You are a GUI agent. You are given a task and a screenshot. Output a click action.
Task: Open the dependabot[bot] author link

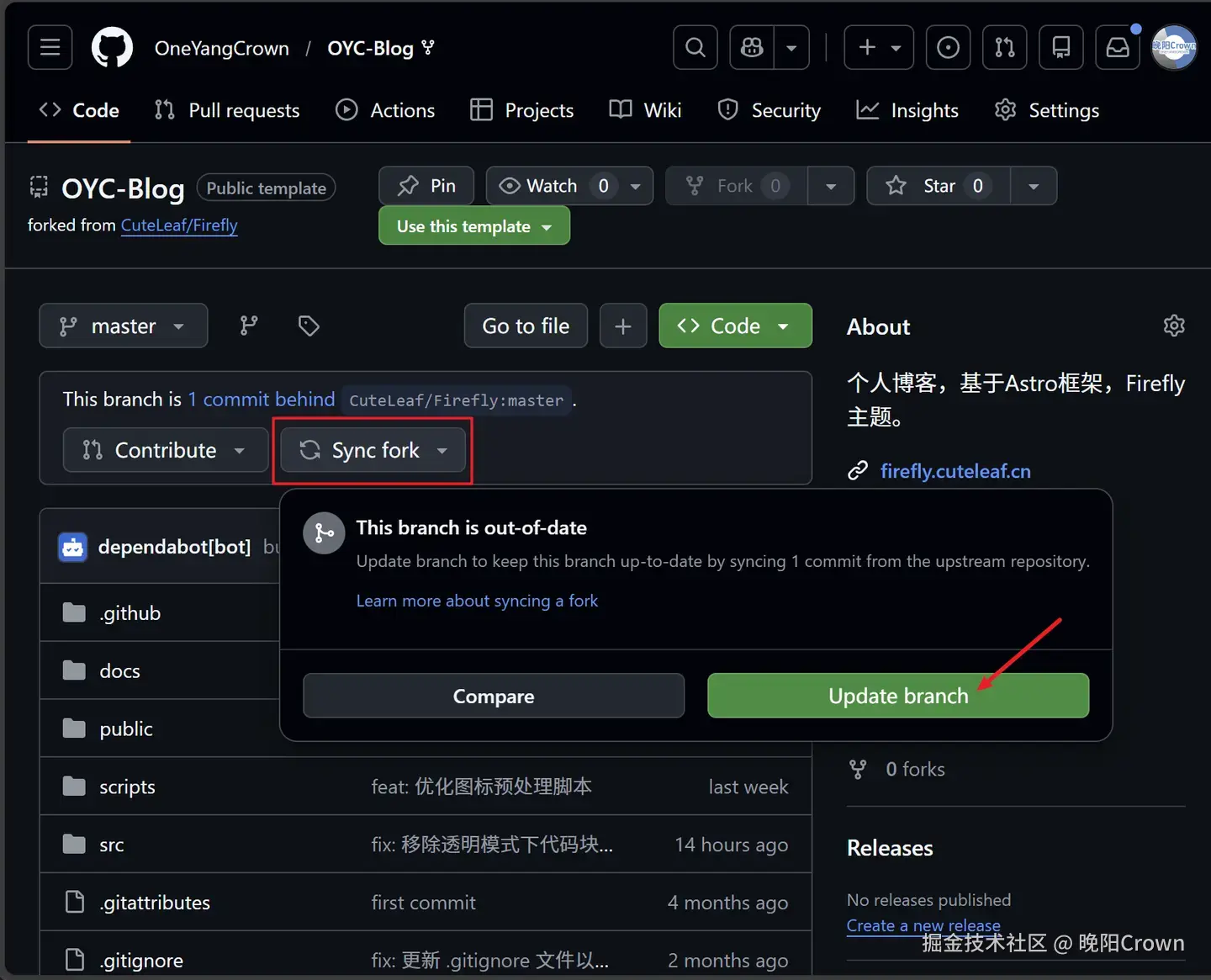(x=174, y=547)
